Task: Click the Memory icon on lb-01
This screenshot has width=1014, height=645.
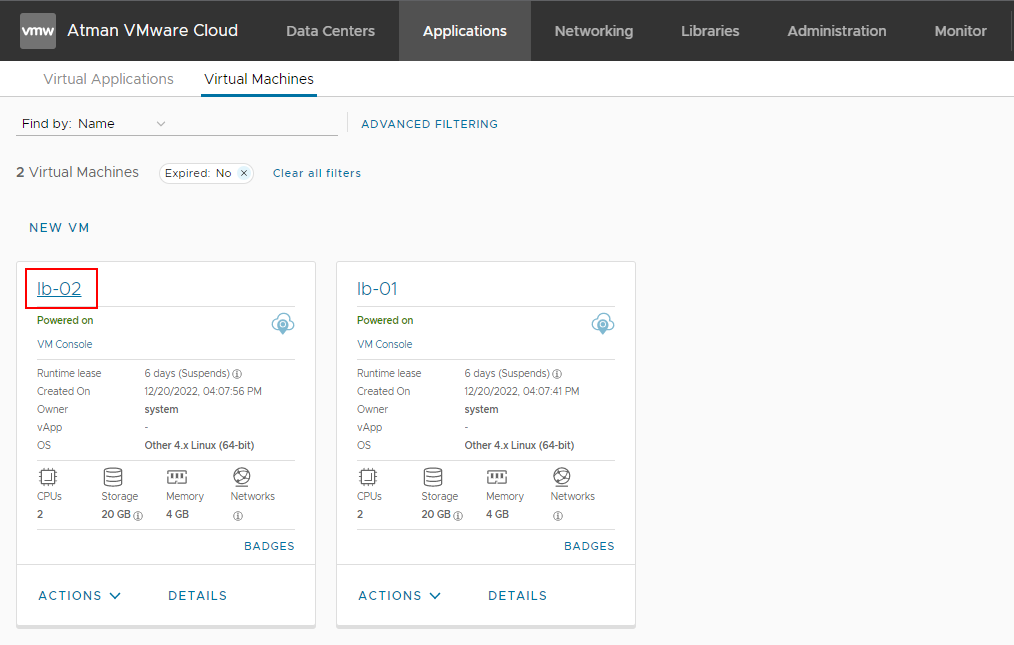Action: pyautogui.click(x=497, y=477)
